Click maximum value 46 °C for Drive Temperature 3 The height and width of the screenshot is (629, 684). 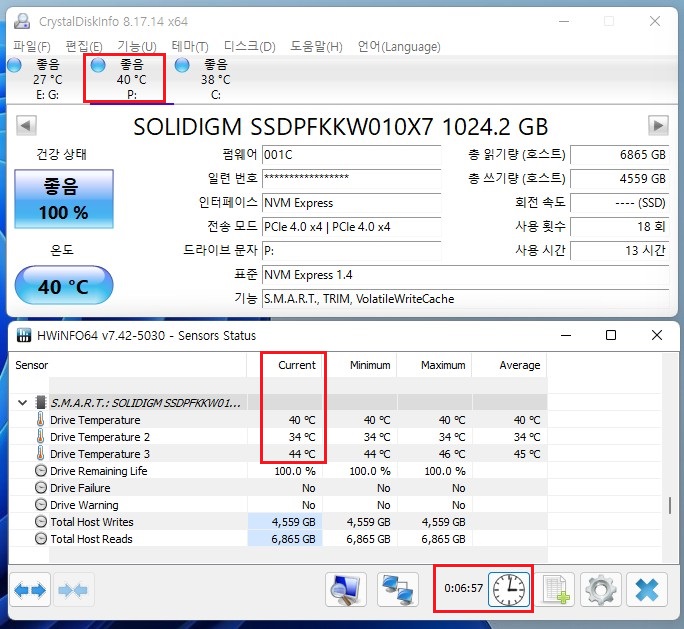[451, 454]
